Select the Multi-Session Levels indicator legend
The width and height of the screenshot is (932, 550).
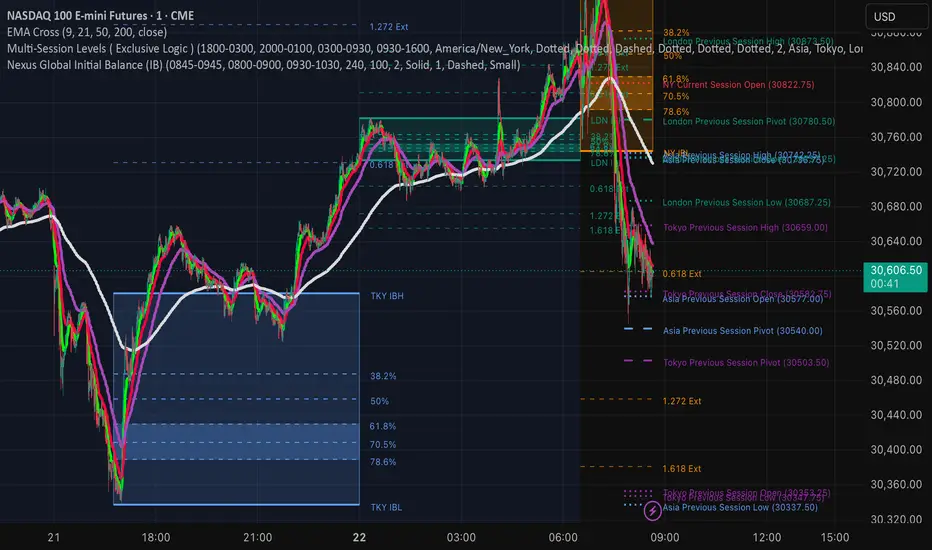click(434, 49)
